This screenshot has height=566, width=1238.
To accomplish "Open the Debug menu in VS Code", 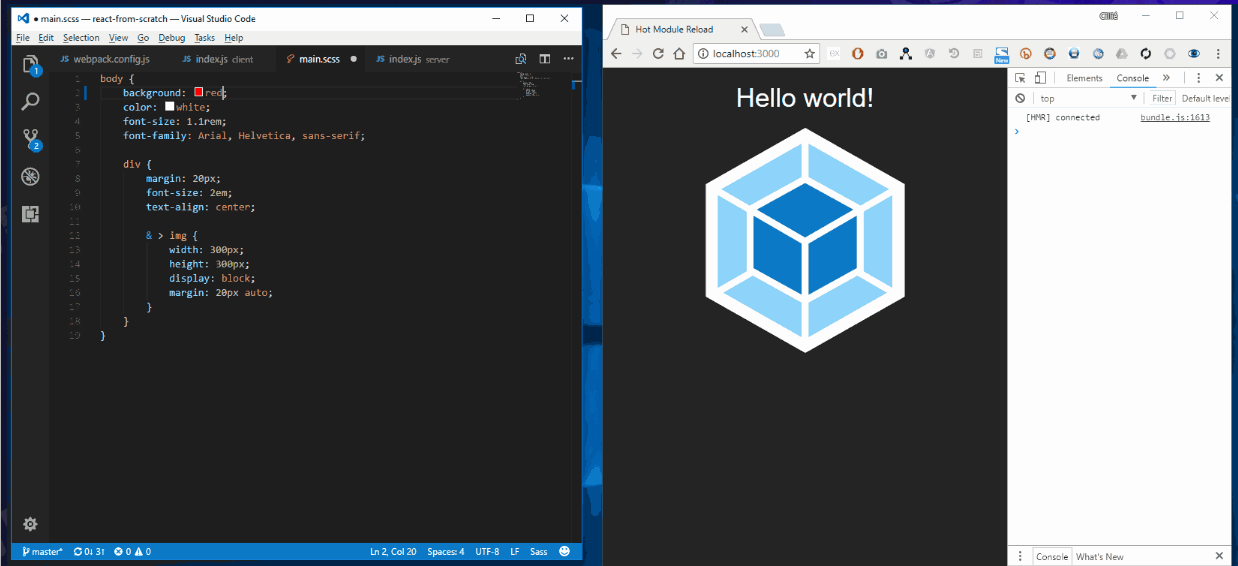I will tap(172, 38).
